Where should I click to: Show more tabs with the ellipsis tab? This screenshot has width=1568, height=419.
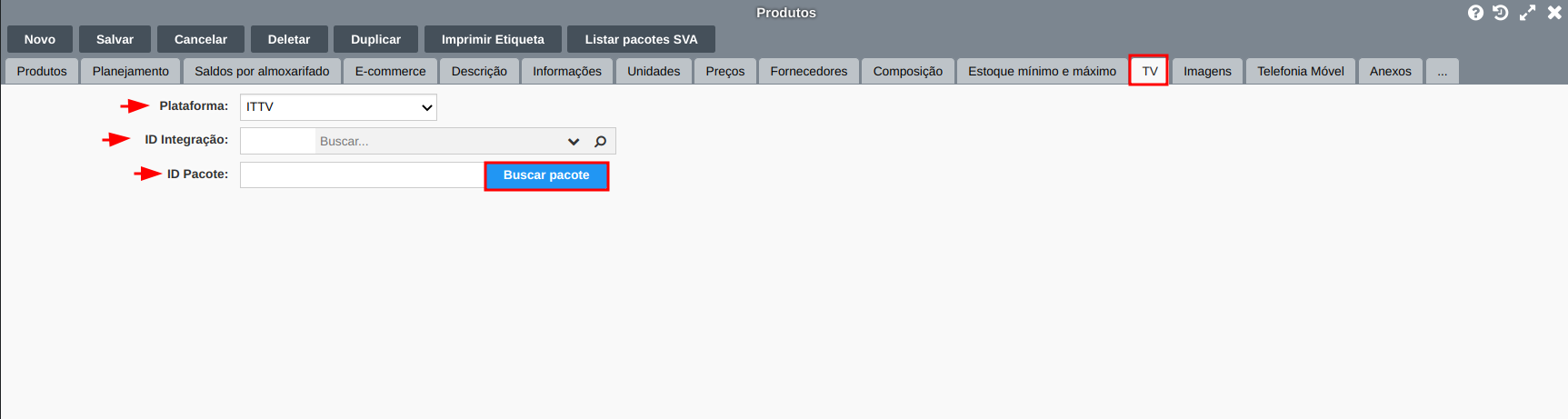pyautogui.click(x=1443, y=72)
